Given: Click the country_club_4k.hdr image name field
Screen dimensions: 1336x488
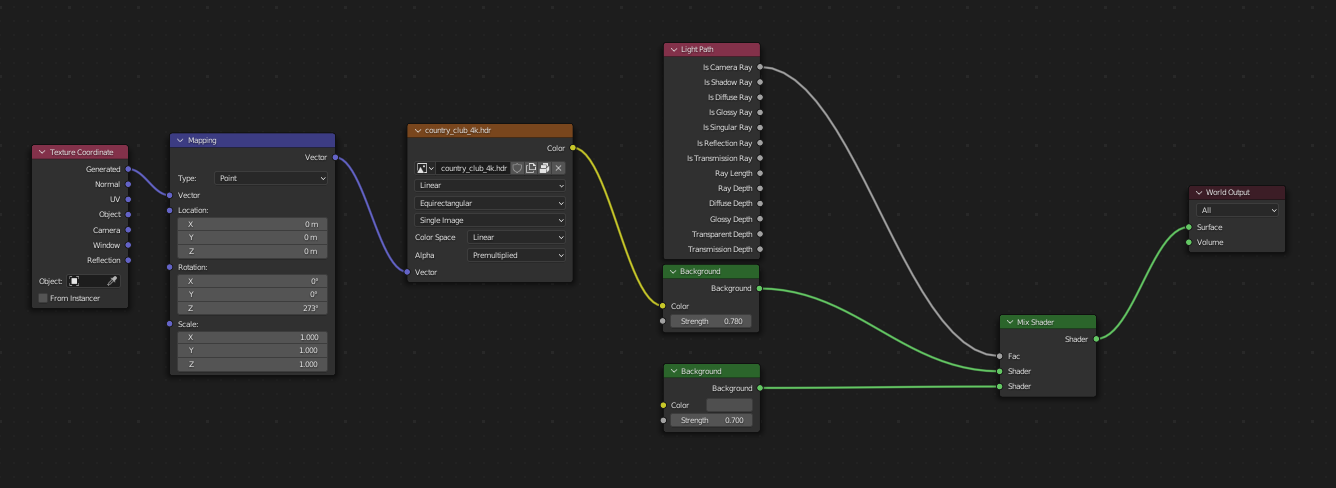Looking at the screenshot, I should coord(472,168).
